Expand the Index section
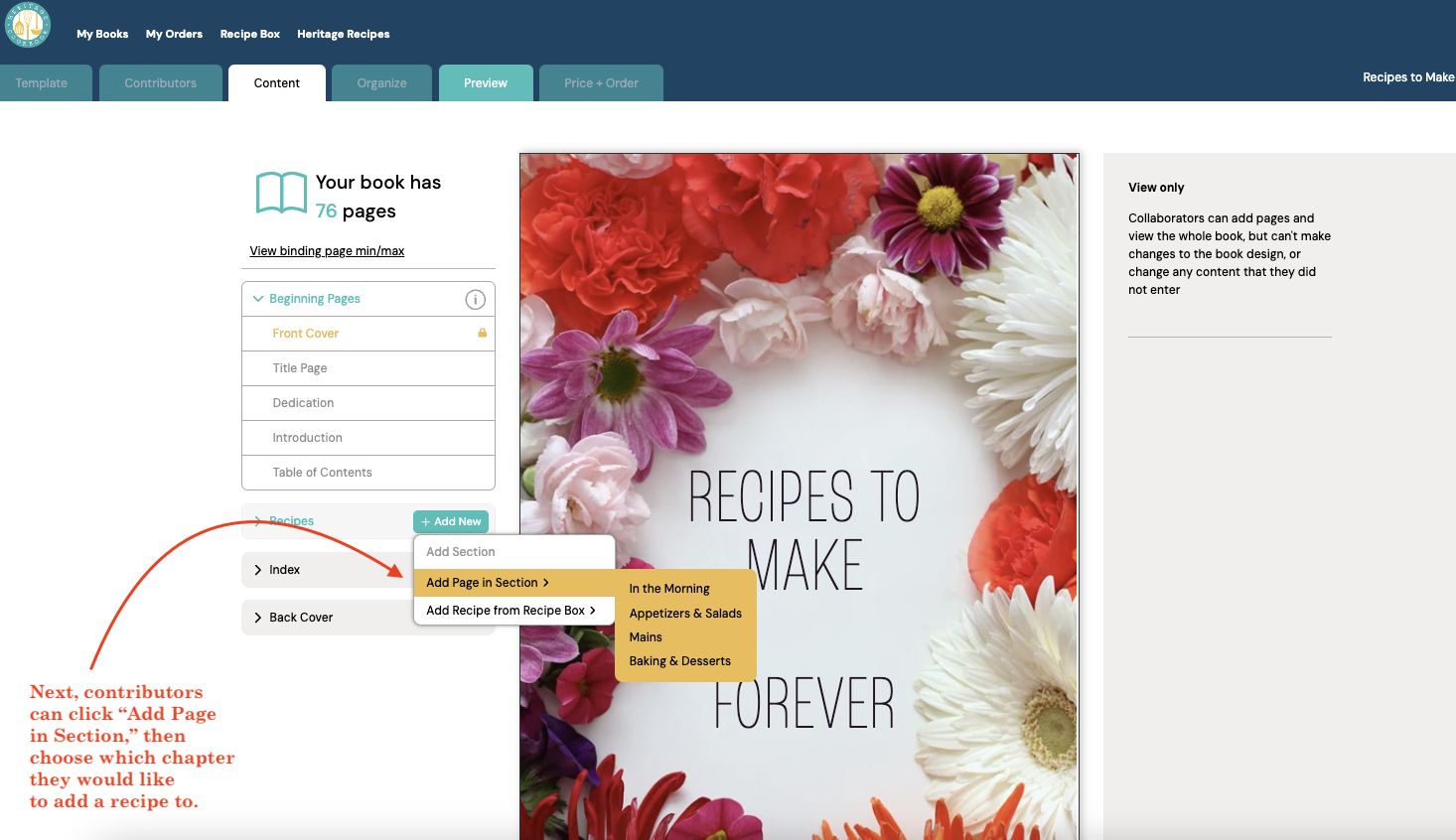The image size is (1456, 840). [258, 569]
